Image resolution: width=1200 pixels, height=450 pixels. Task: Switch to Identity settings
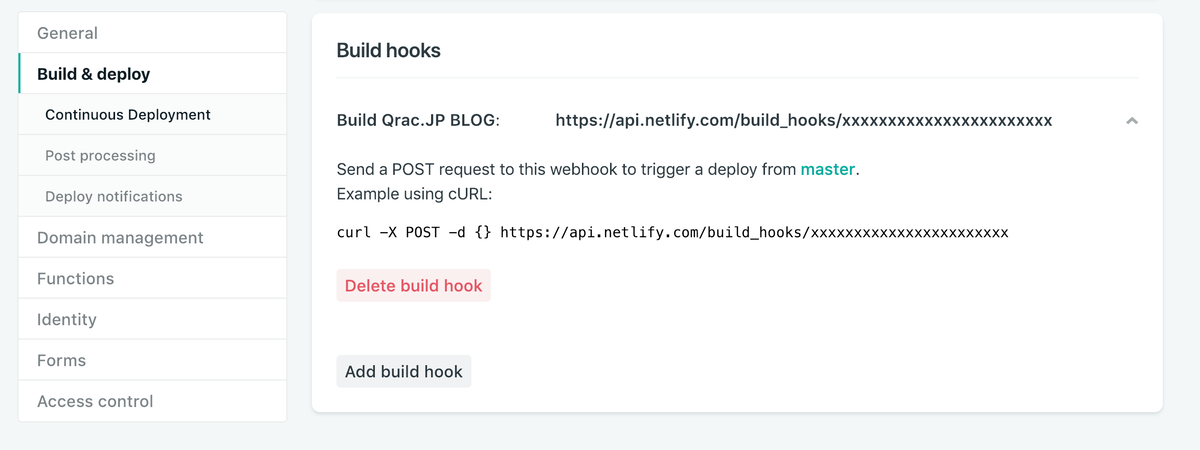coord(67,320)
